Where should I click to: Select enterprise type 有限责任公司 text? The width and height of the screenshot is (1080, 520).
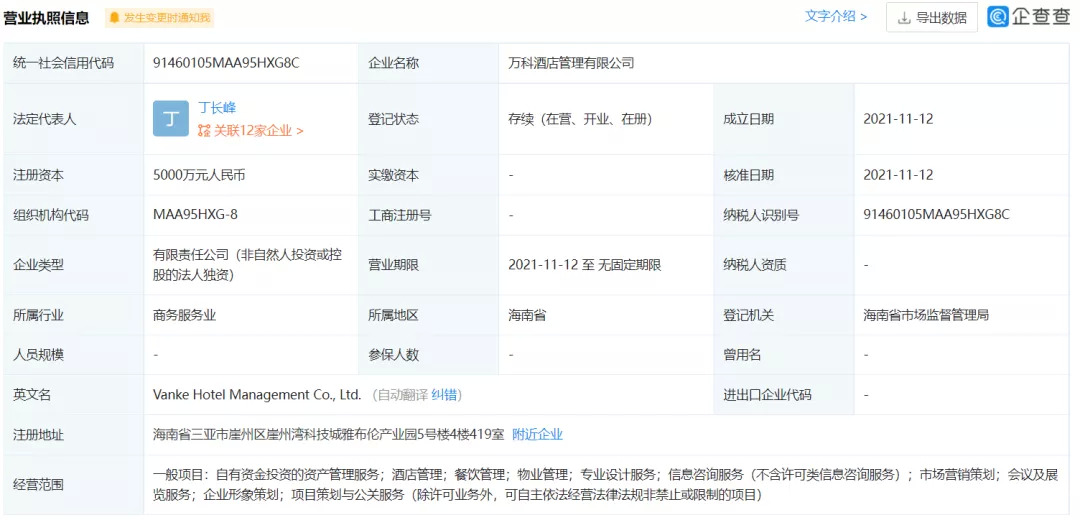(x=248, y=265)
